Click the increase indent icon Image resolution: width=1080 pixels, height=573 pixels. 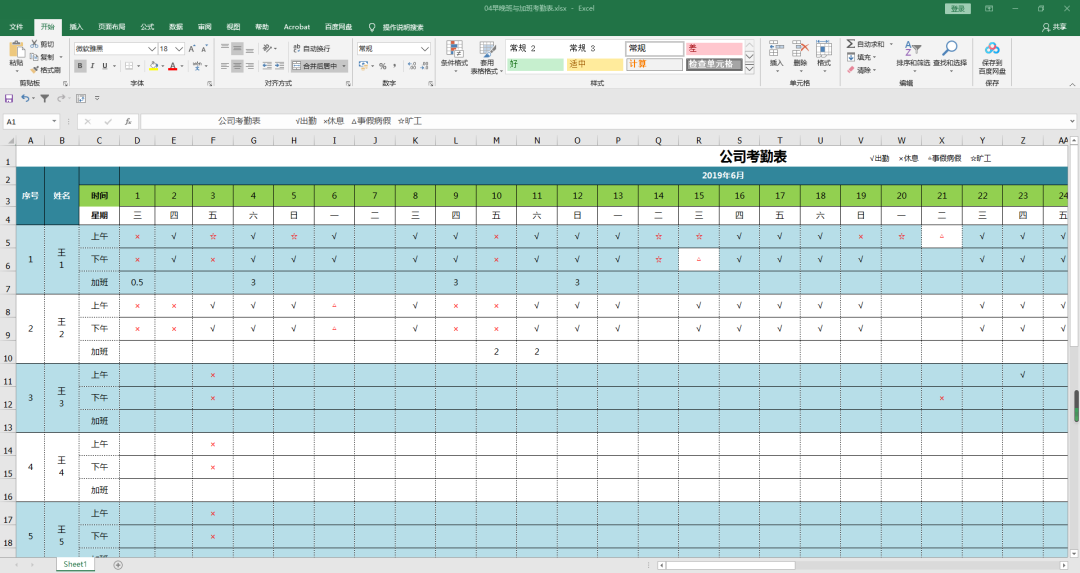tap(279, 66)
